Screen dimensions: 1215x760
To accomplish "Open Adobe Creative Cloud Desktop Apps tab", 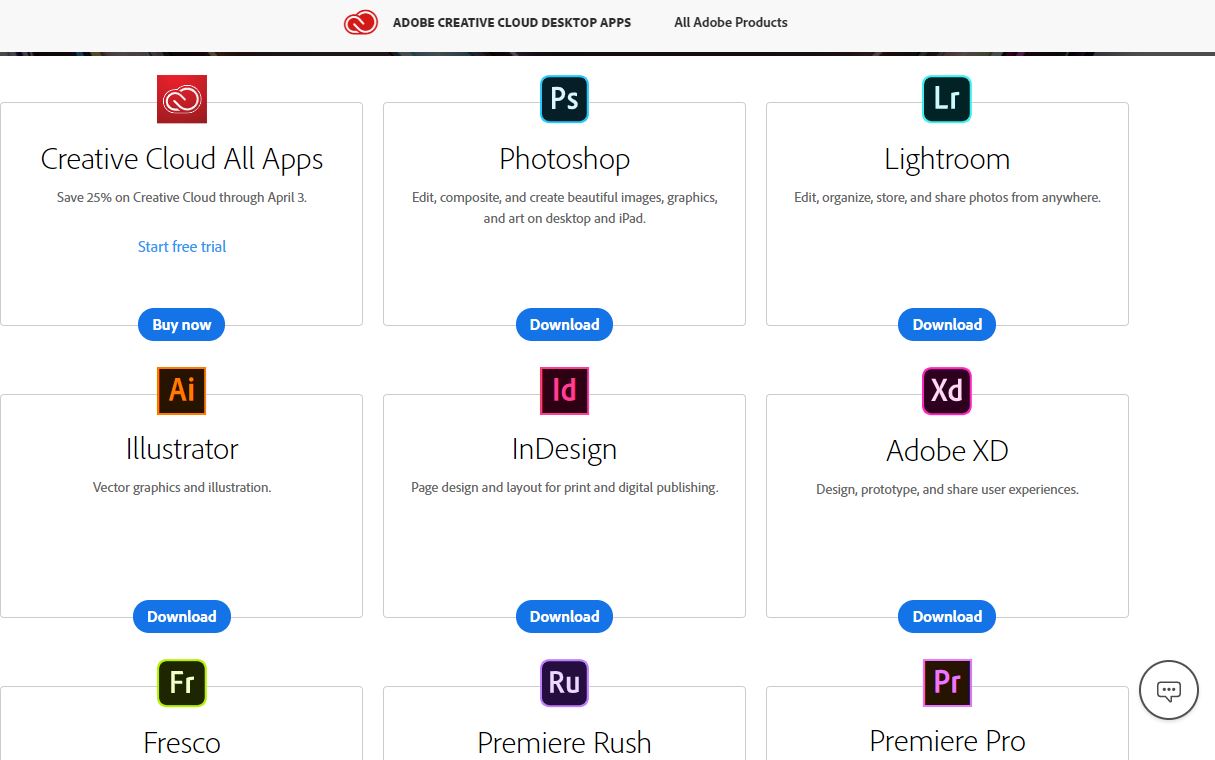I will 512,22.
